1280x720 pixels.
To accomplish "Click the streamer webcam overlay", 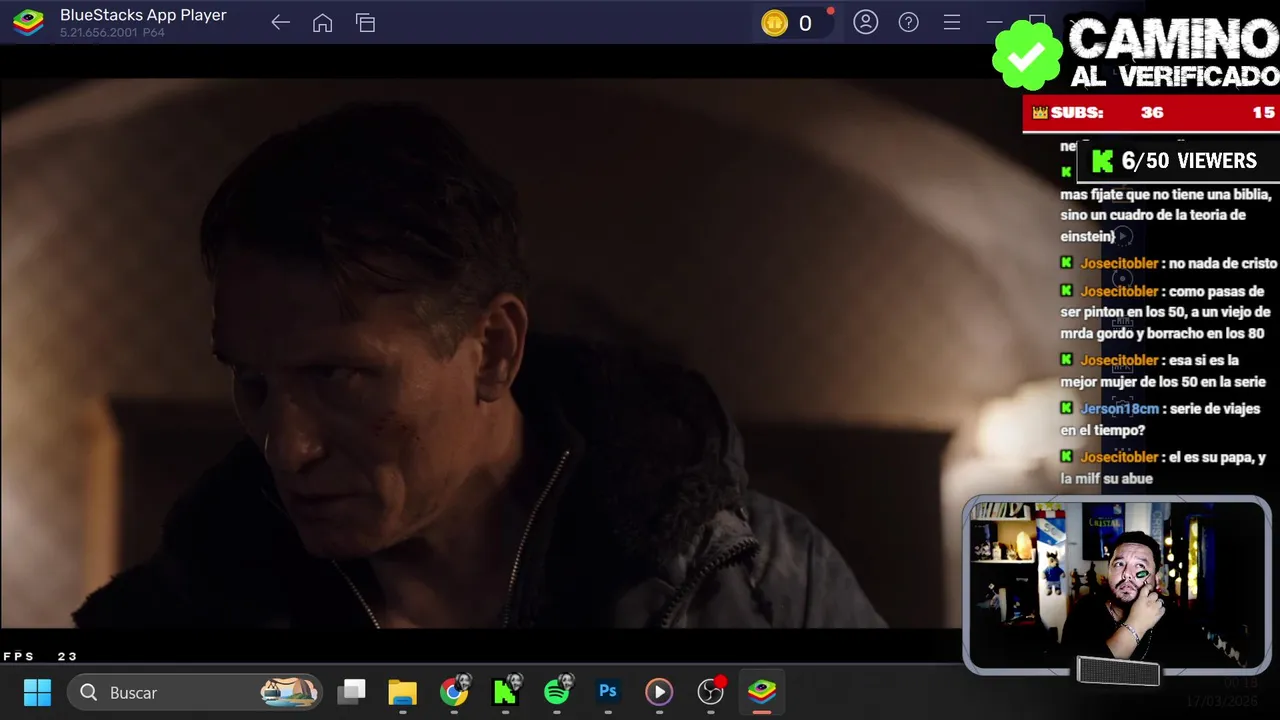I will 1117,586.
